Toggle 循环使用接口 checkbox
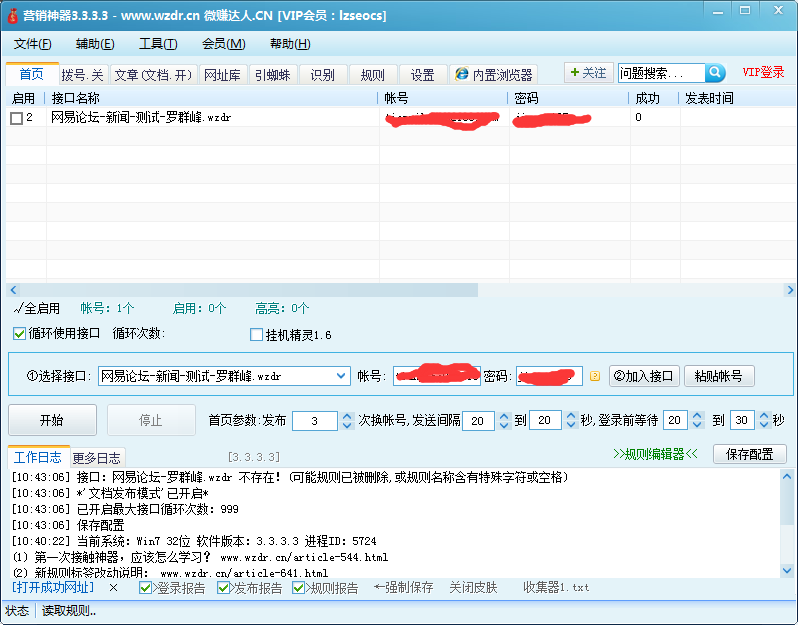The image size is (798, 625). (19, 334)
